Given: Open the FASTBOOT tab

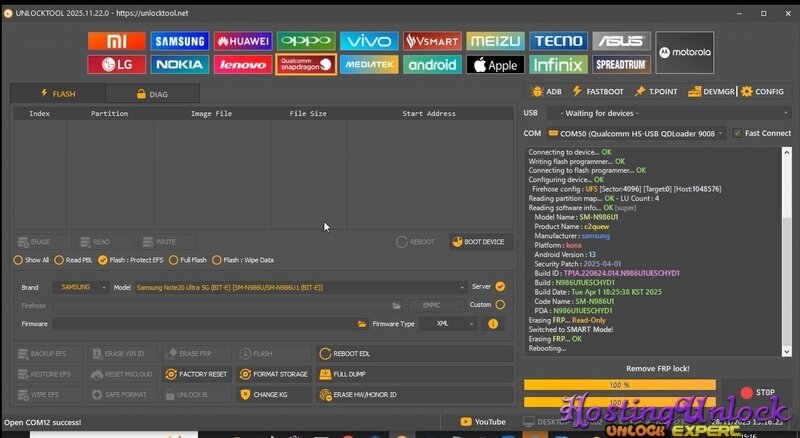Looking at the screenshot, I should coord(605,91).
